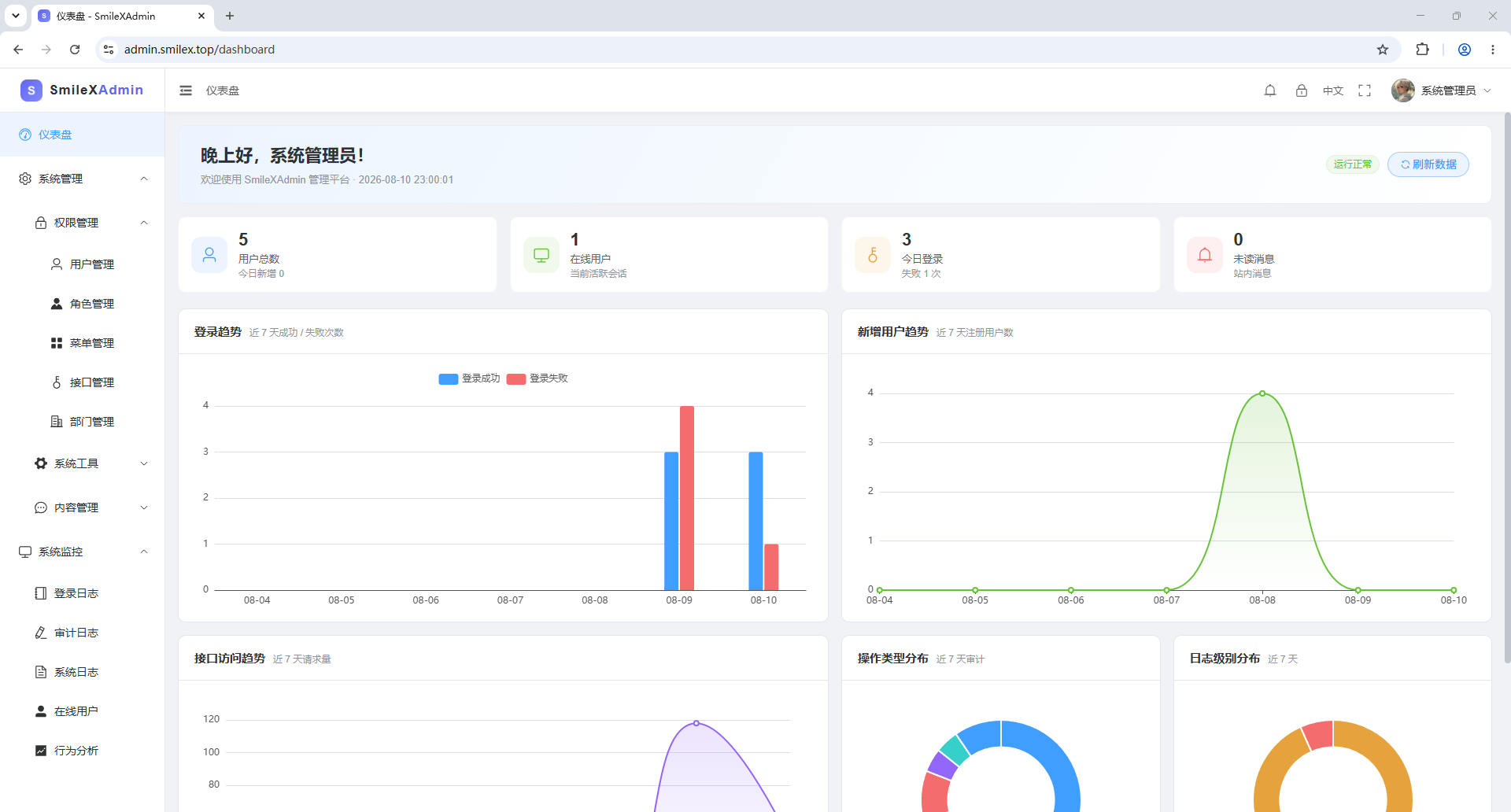Click the 菜单管理 grid icon
This screenshot has width=1511, height=812.
click(57, 343)
